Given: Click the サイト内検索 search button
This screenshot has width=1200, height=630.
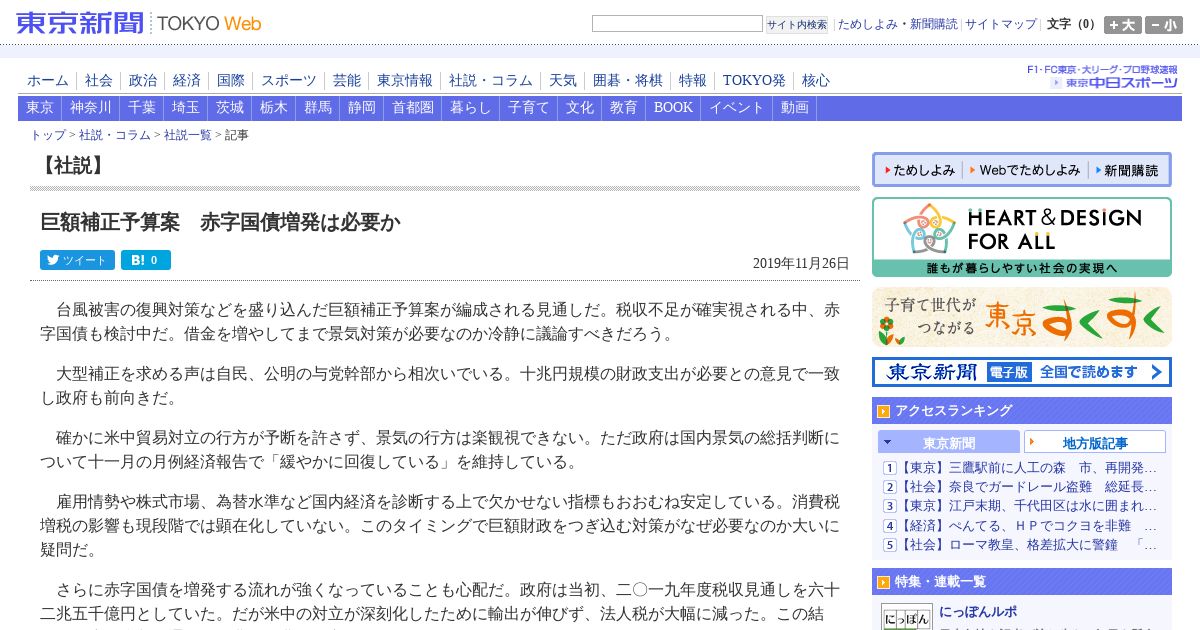Looking at the screenshot, I should coord(797,24).
